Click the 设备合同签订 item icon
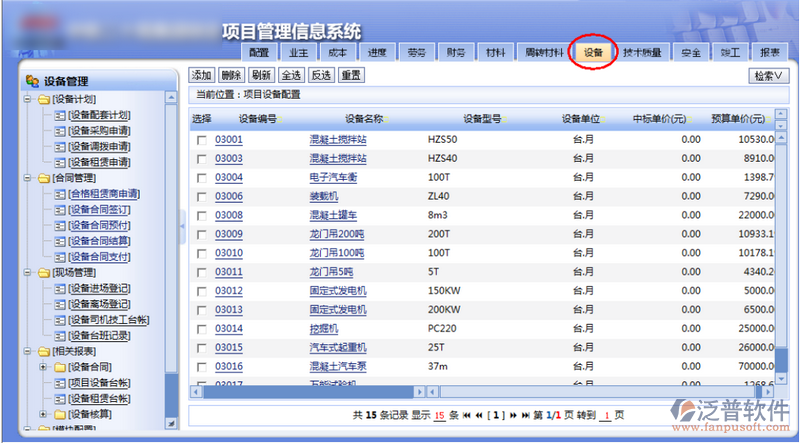Image resolution: width=800 pixels, height=443 pixels. point(59,209)
